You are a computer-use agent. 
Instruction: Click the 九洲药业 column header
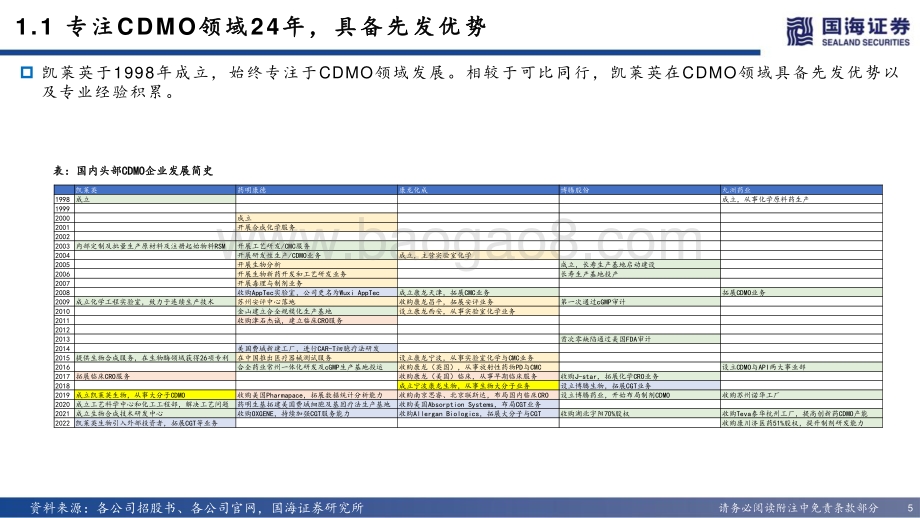point(801,190)
